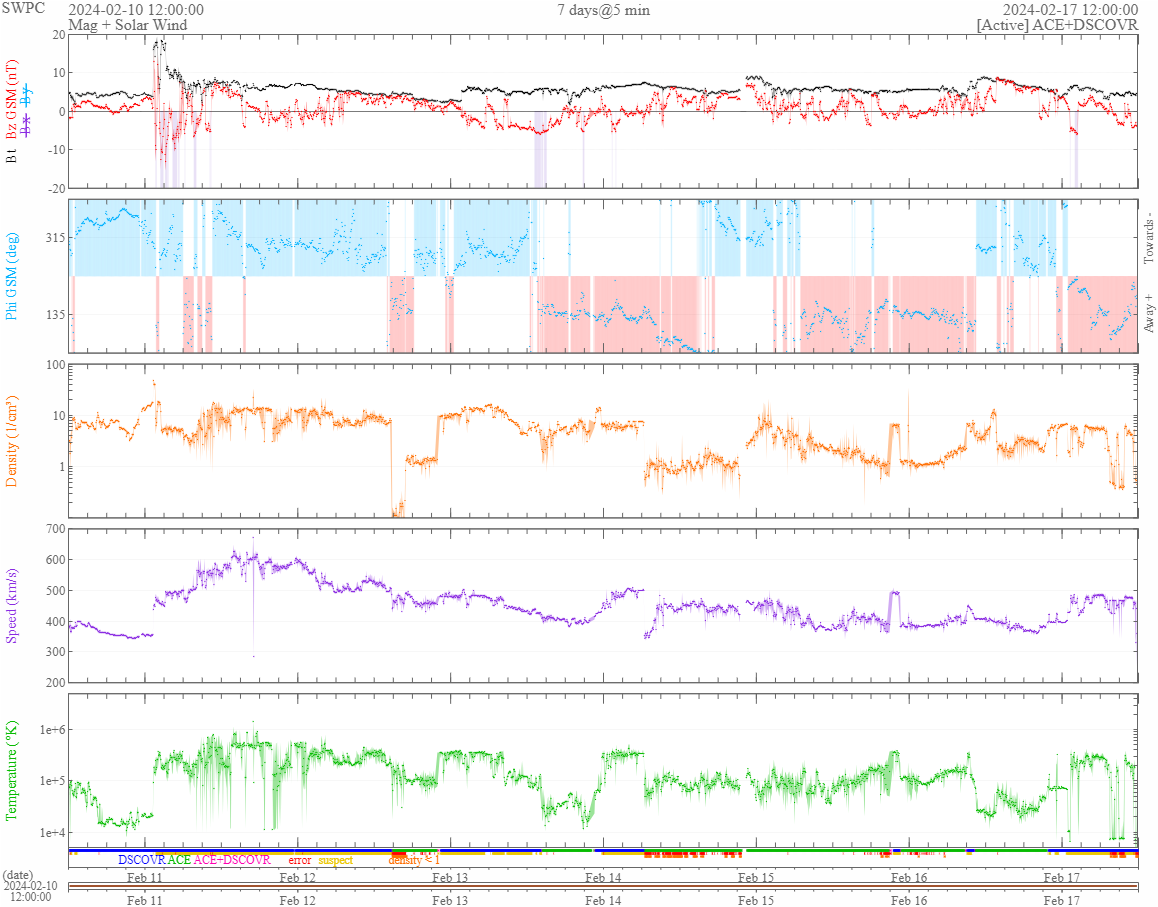The width and height of the screenshot is (1158, 907).
Task: Click Feb 12 label beneath the range slider
Action: point(297,900)
